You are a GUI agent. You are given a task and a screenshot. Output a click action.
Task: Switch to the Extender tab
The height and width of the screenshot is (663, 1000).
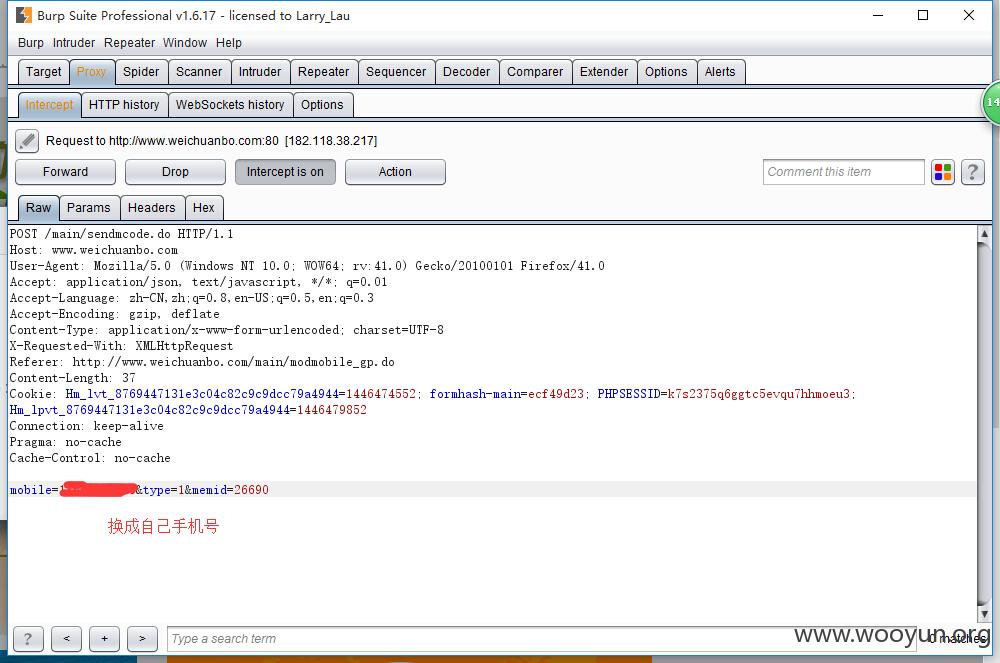click(604, 72)
